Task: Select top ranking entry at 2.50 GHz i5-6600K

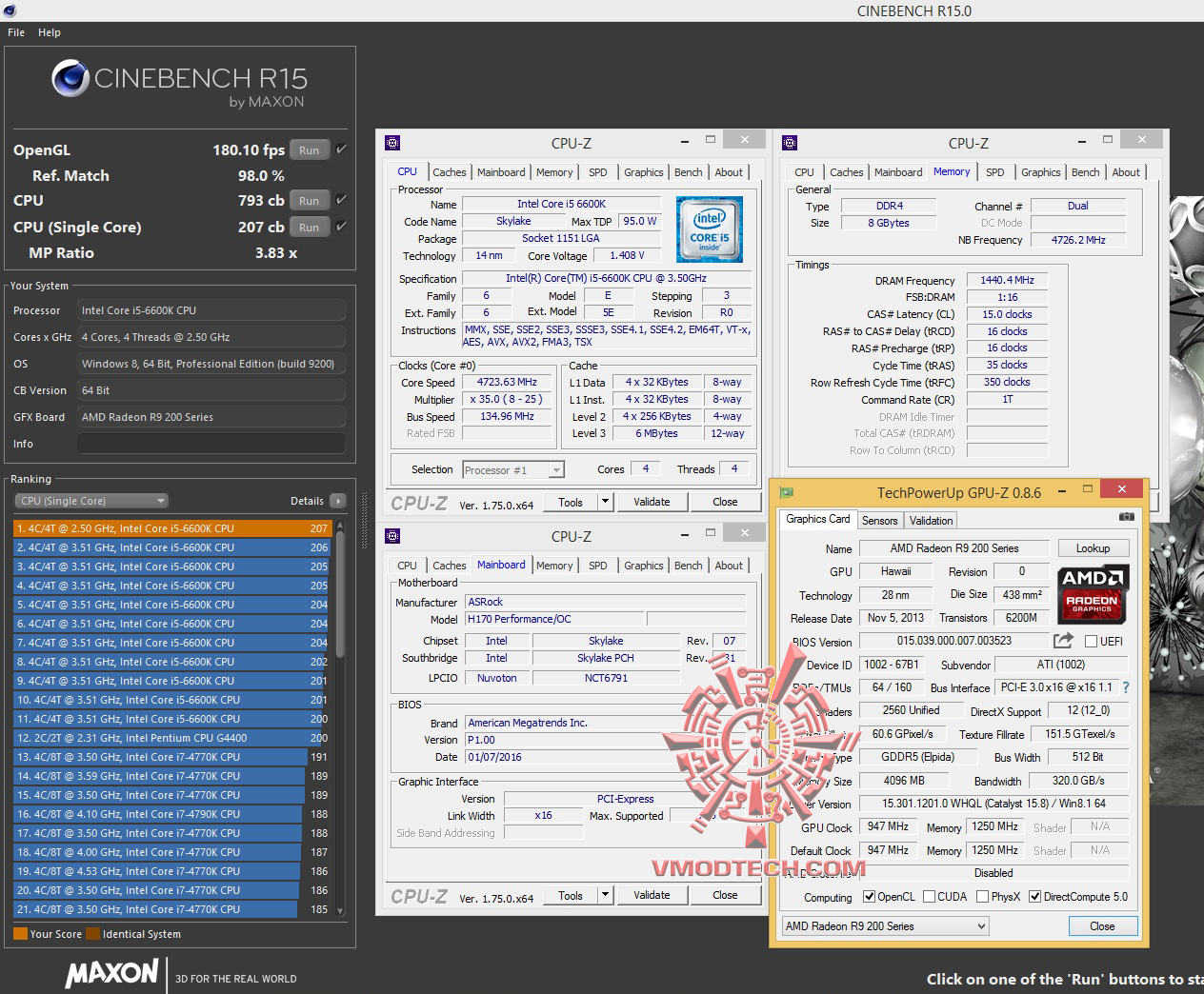Action: click(x=171, y=528)
